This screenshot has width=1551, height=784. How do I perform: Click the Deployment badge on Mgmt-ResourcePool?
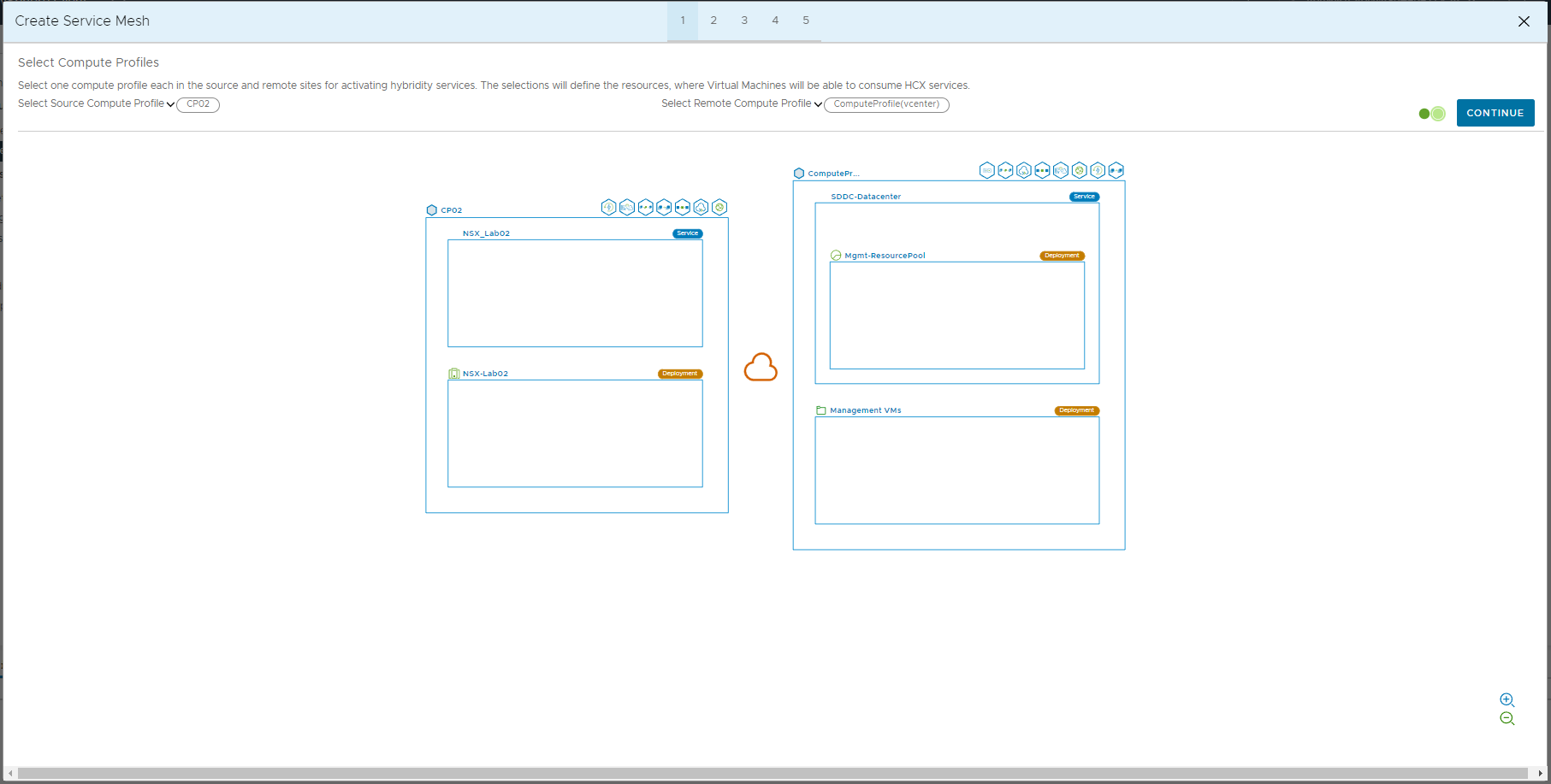pyautogui.click(x=1063, y=256)
